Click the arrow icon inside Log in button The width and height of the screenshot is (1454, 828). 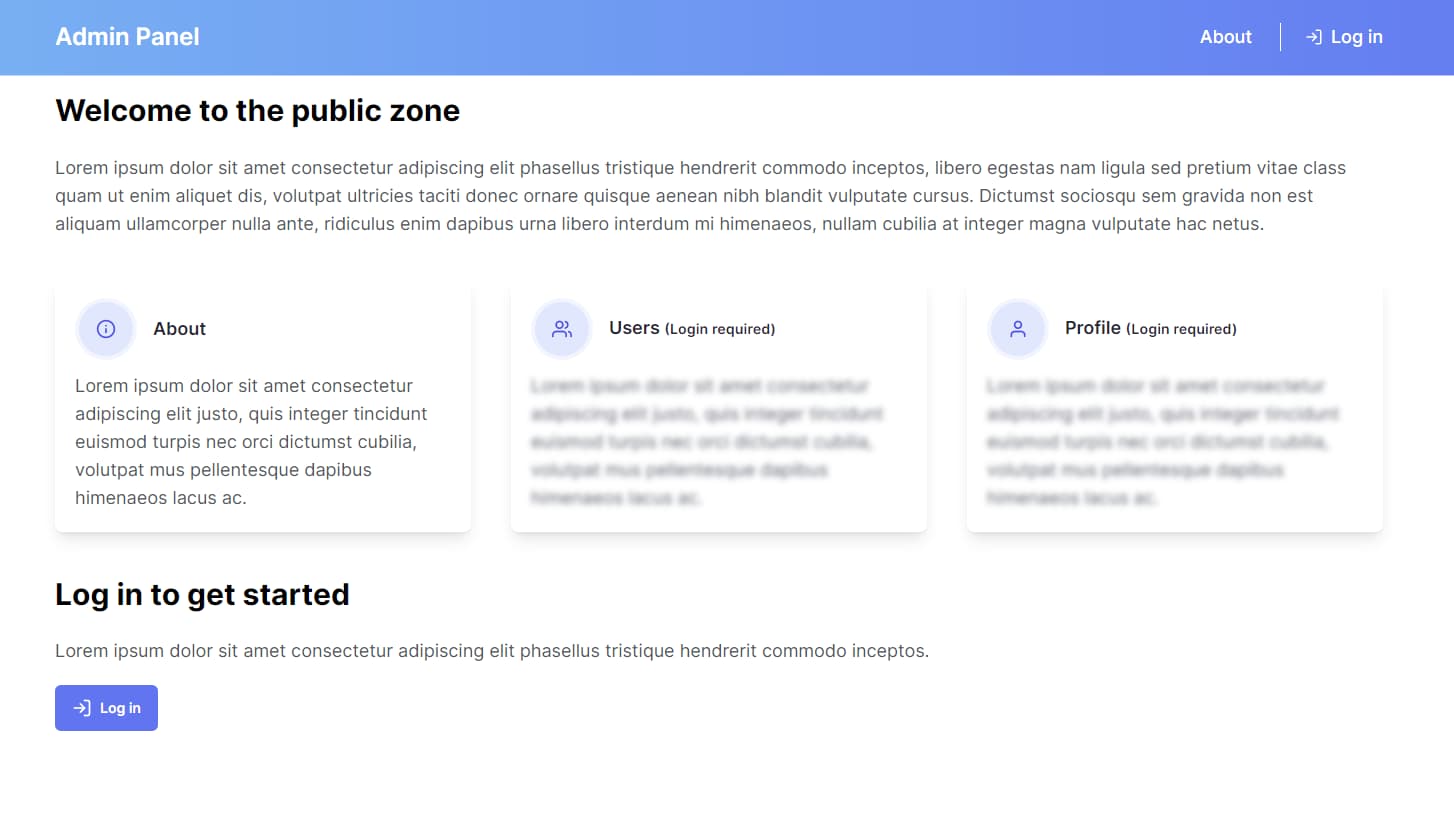pyautogui.click(x=83, y=708)
